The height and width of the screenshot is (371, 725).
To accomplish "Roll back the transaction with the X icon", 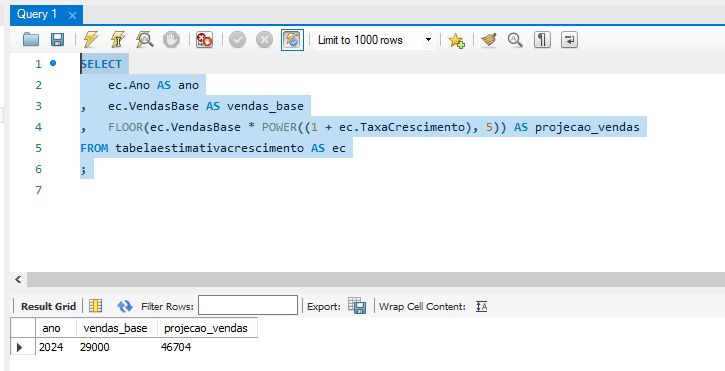I will (x=264, y=40).
